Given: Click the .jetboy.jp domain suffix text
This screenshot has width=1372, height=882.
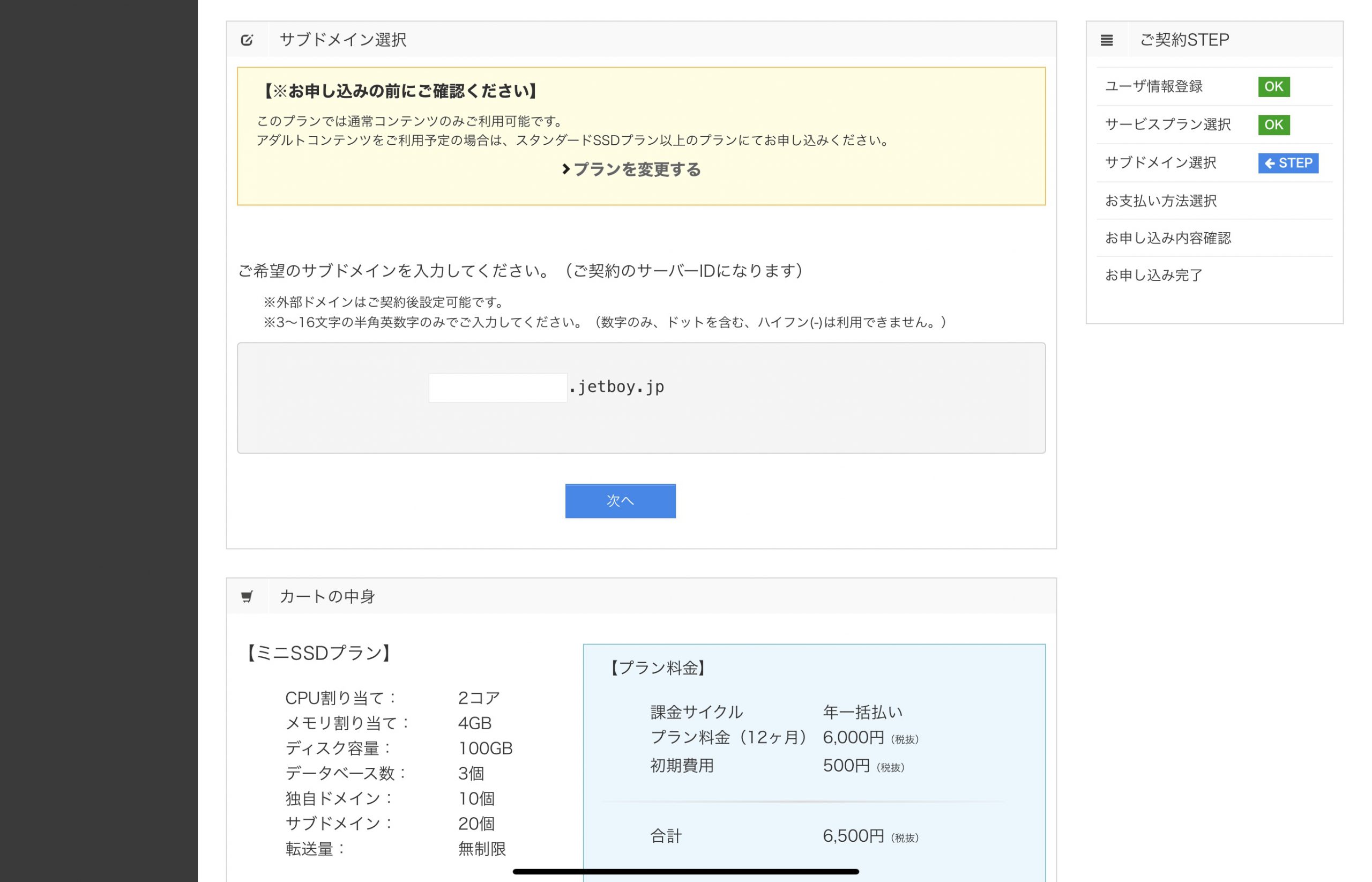Looking at the screenshot, I should point(616,388).
